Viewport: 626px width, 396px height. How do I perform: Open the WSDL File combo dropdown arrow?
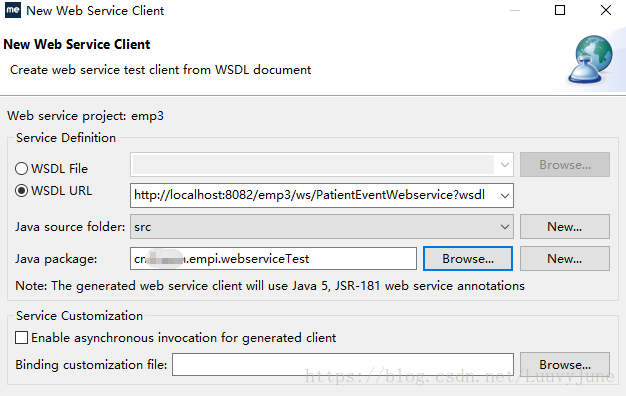(505, 164)
